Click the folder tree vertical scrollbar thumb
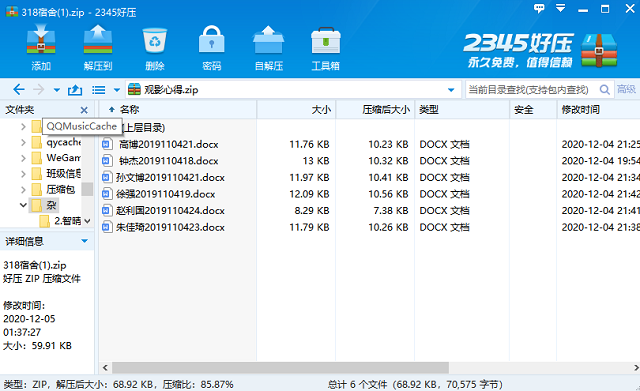Image resolution: width=640 pixels, height=391 pixels. [x=87, y=189]
